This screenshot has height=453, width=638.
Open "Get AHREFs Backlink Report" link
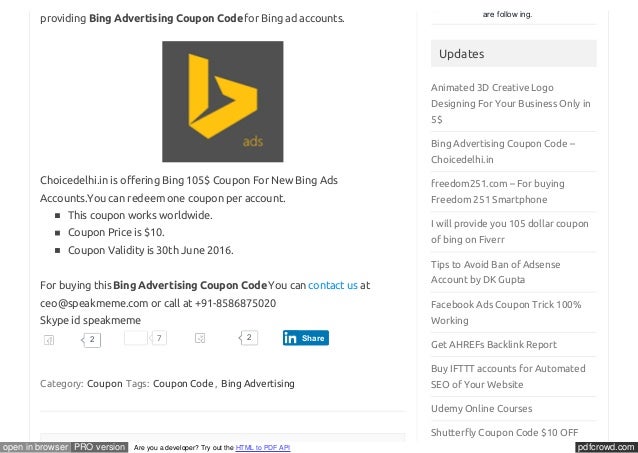[494, 344]
